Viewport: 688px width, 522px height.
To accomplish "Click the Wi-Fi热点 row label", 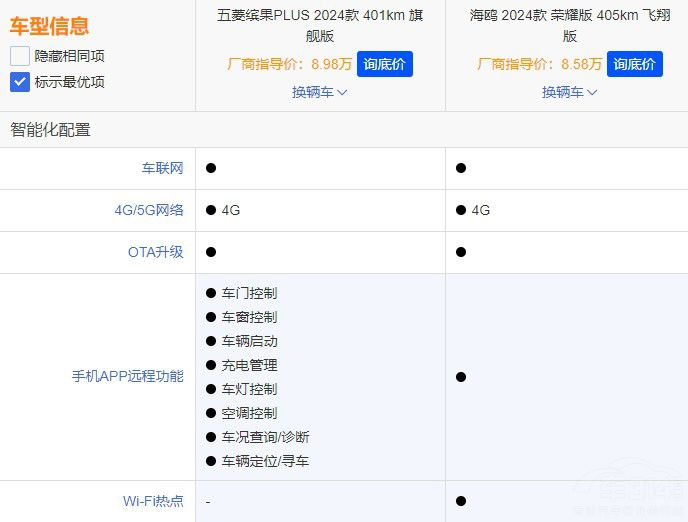I will click(x=153, y=501).
